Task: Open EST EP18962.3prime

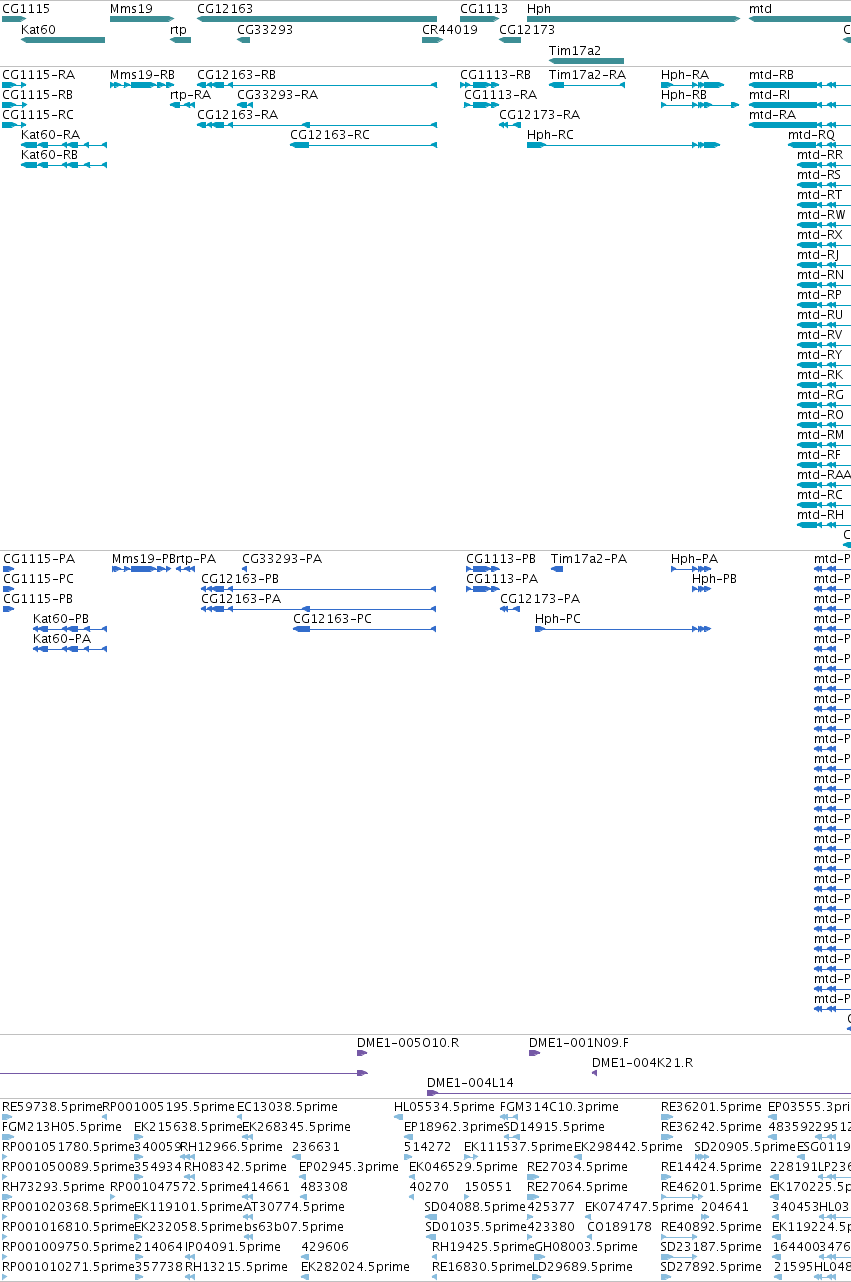Action: (454, 1127)
